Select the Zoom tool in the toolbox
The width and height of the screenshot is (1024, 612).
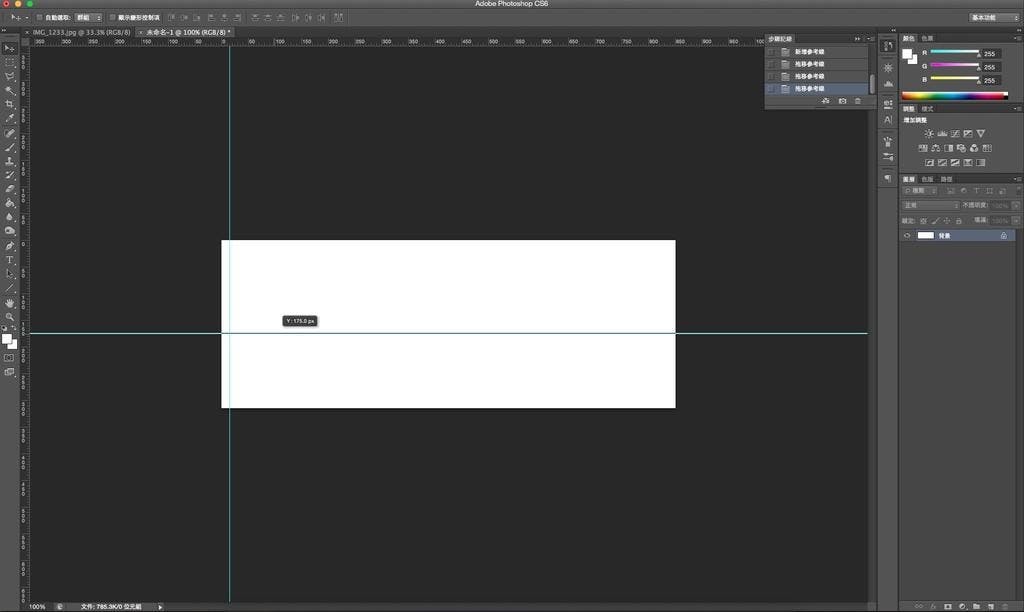click(x=10, y=316)
